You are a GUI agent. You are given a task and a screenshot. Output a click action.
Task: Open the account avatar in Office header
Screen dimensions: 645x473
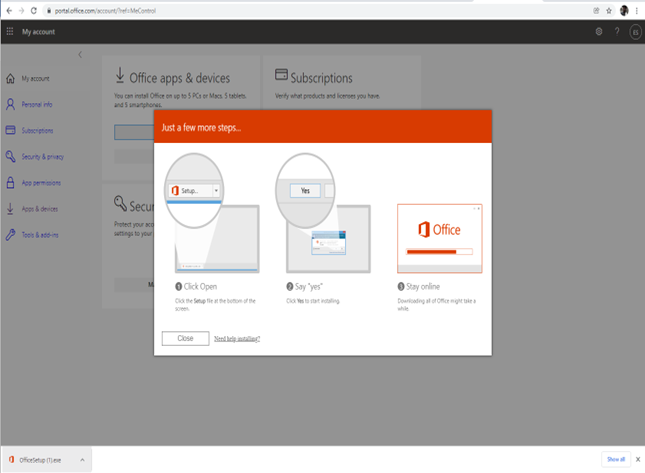(x=635, y=32)
